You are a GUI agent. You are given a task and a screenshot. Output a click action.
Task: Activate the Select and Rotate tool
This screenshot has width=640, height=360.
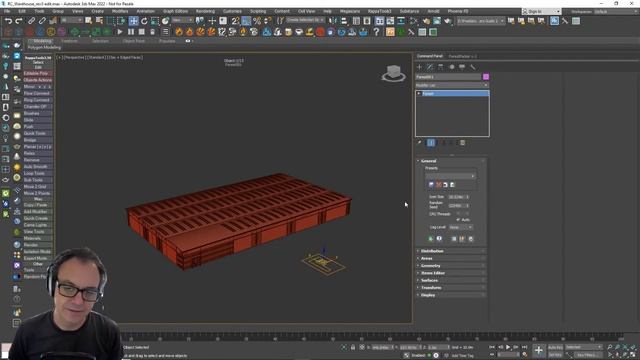pyautogui.click(x=144, y=21)
